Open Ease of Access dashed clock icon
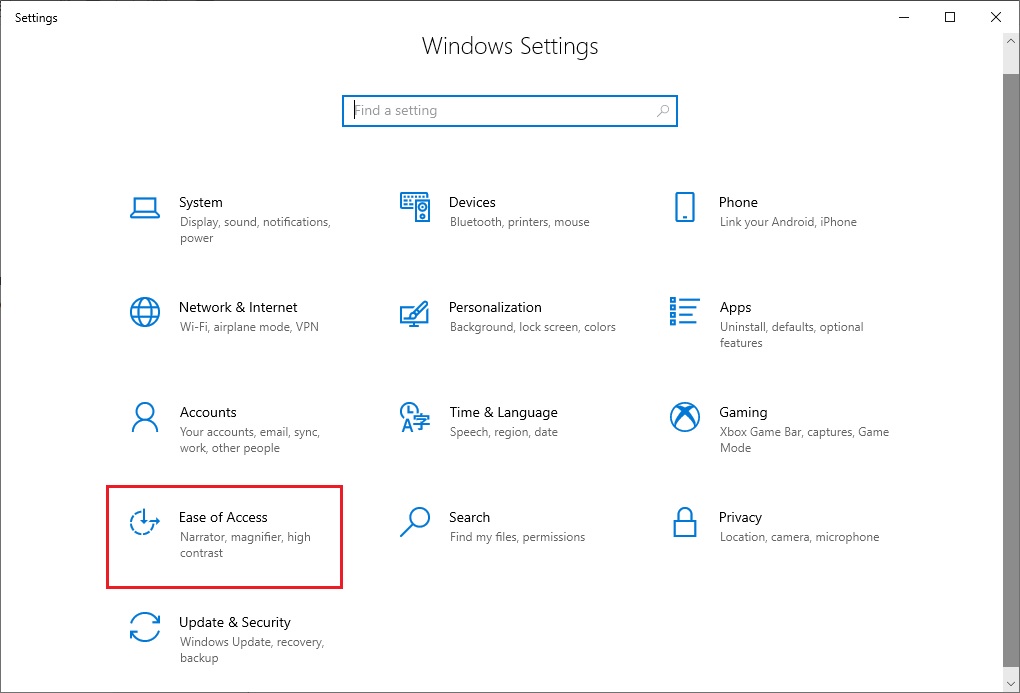Viewport: 1020px width, 693px height. pyautogui.click(x=145, y=522)
